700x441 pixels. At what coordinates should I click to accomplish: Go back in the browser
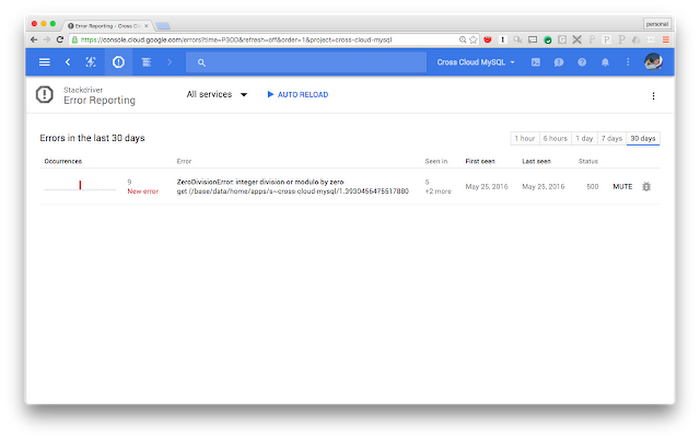(x=34, y=40)
